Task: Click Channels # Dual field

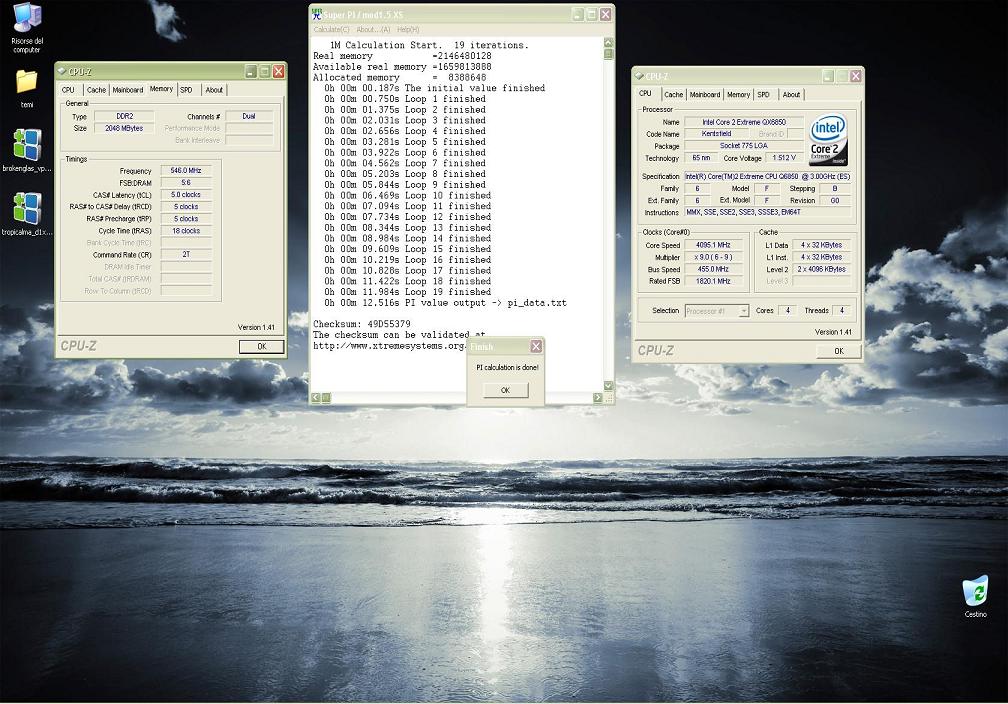Action: pyautogui.click(x=249, y=116)
